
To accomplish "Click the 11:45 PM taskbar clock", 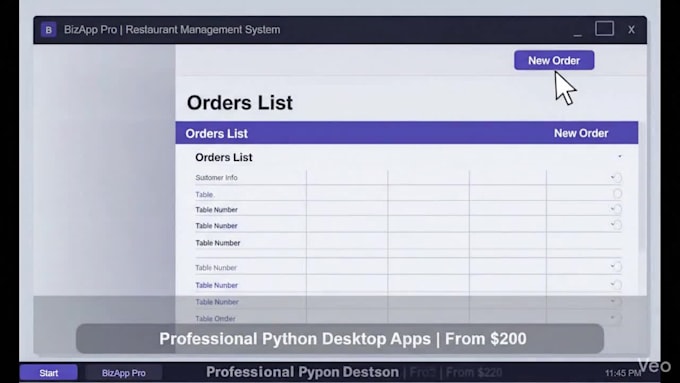I will 622,373.
